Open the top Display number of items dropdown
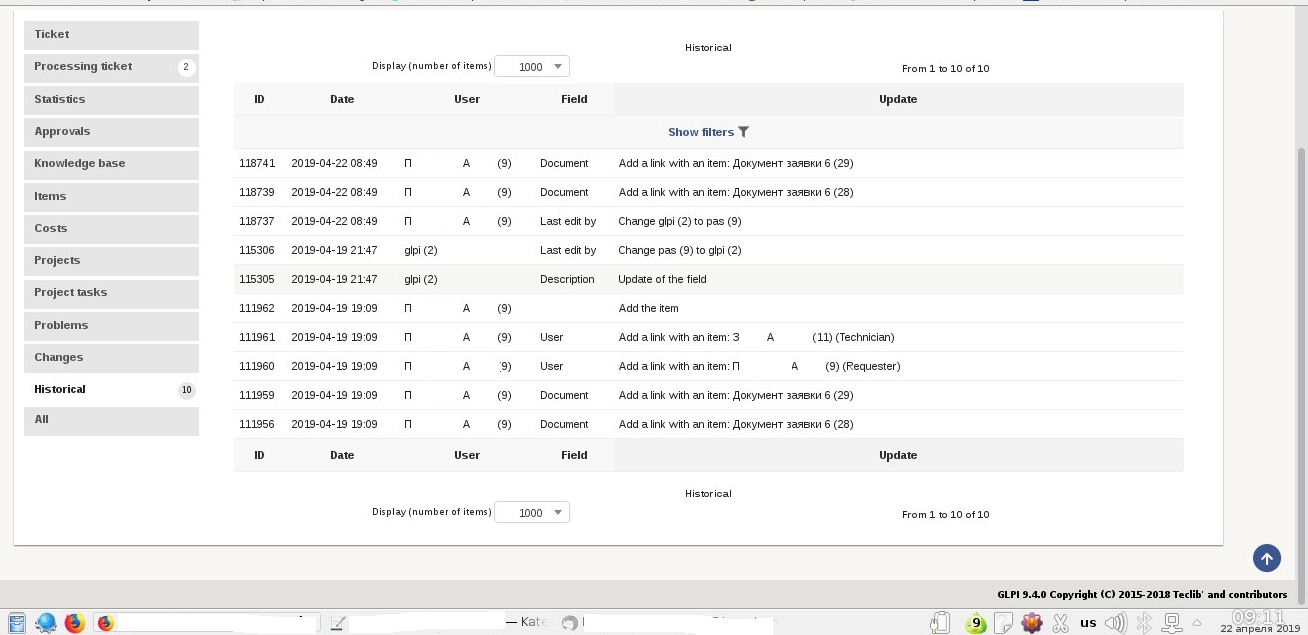Screen dimensions: 1308x635 click(531, 66)
